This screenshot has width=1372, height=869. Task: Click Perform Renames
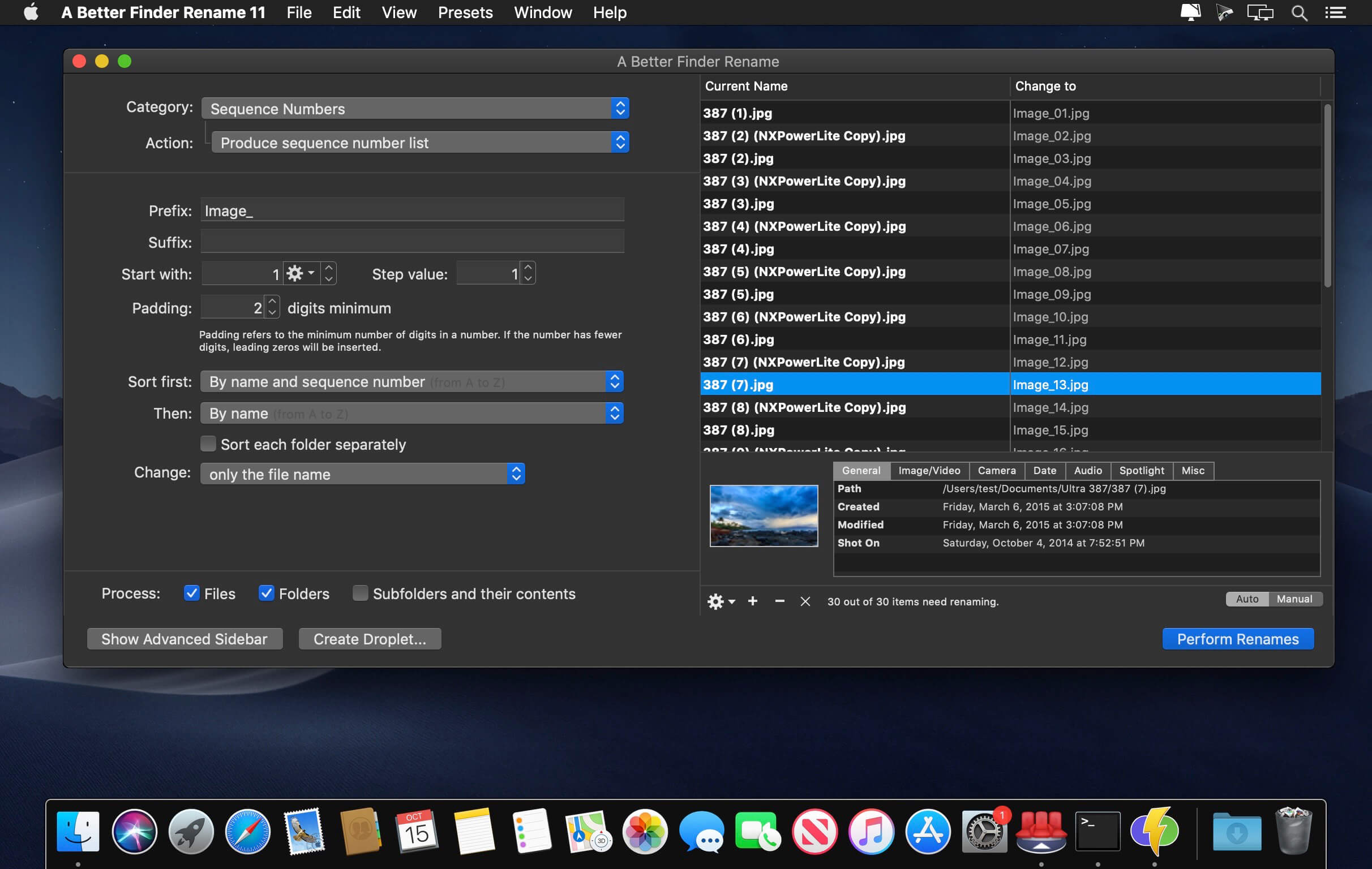[x=1237, y=638]
